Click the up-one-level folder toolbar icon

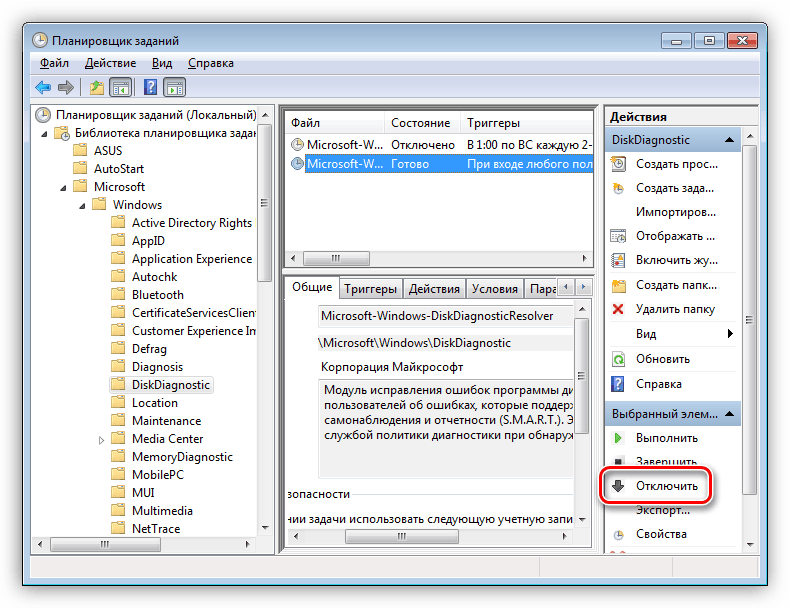(x=96, y=88)
